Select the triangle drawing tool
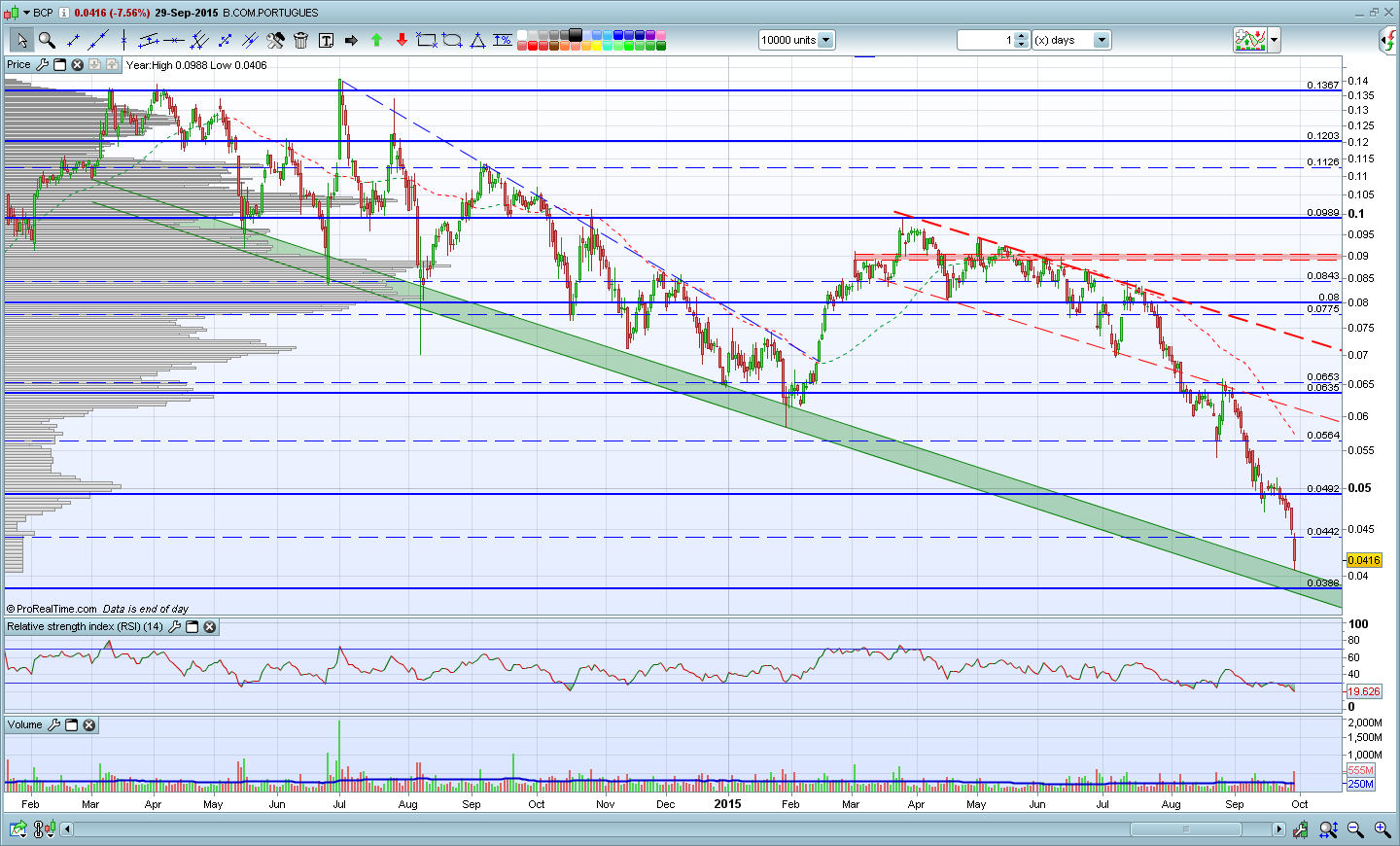 pyautogui.click(x=477, y=40)
